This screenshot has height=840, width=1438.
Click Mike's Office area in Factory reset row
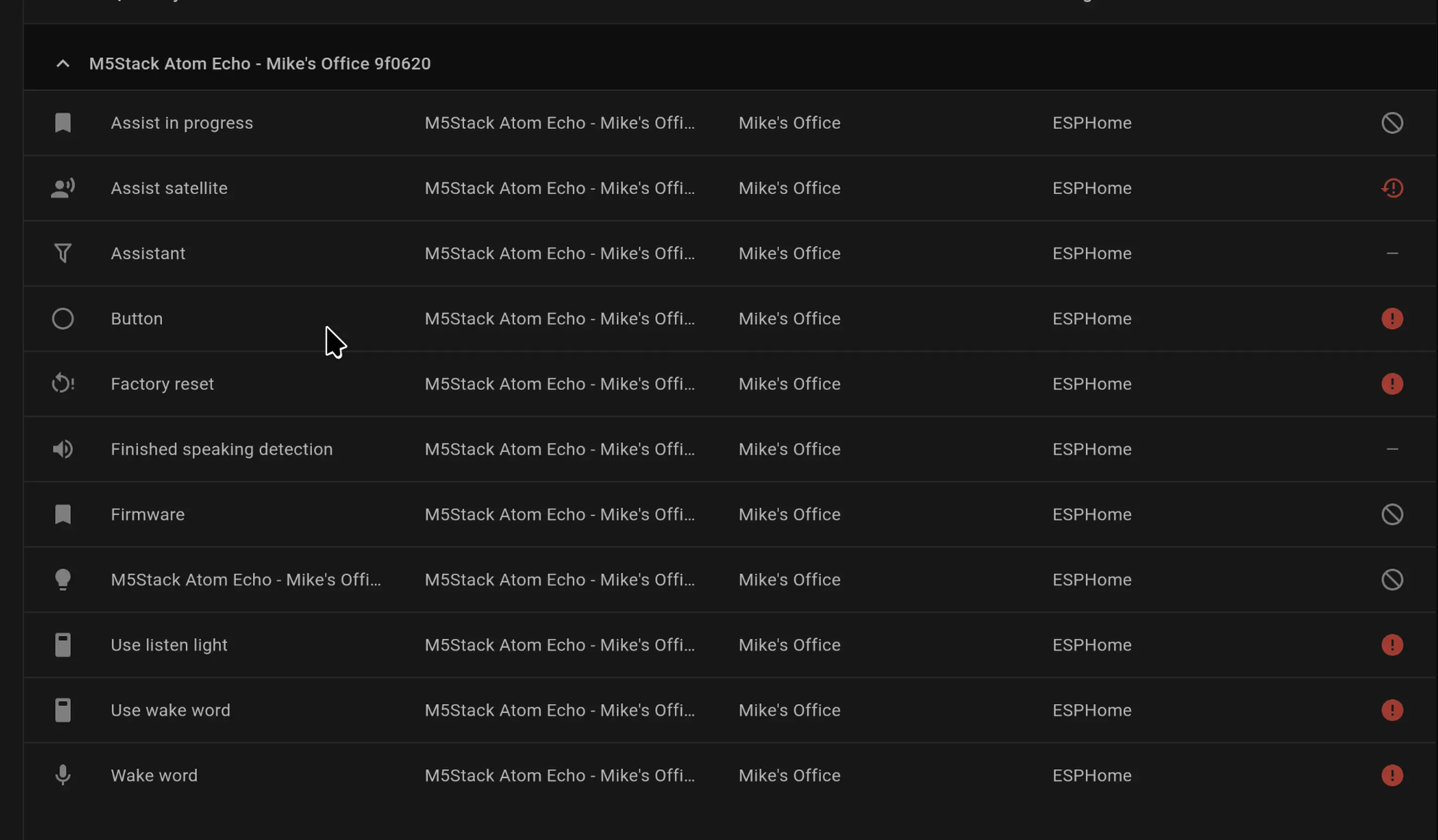[x=789, y=383]
